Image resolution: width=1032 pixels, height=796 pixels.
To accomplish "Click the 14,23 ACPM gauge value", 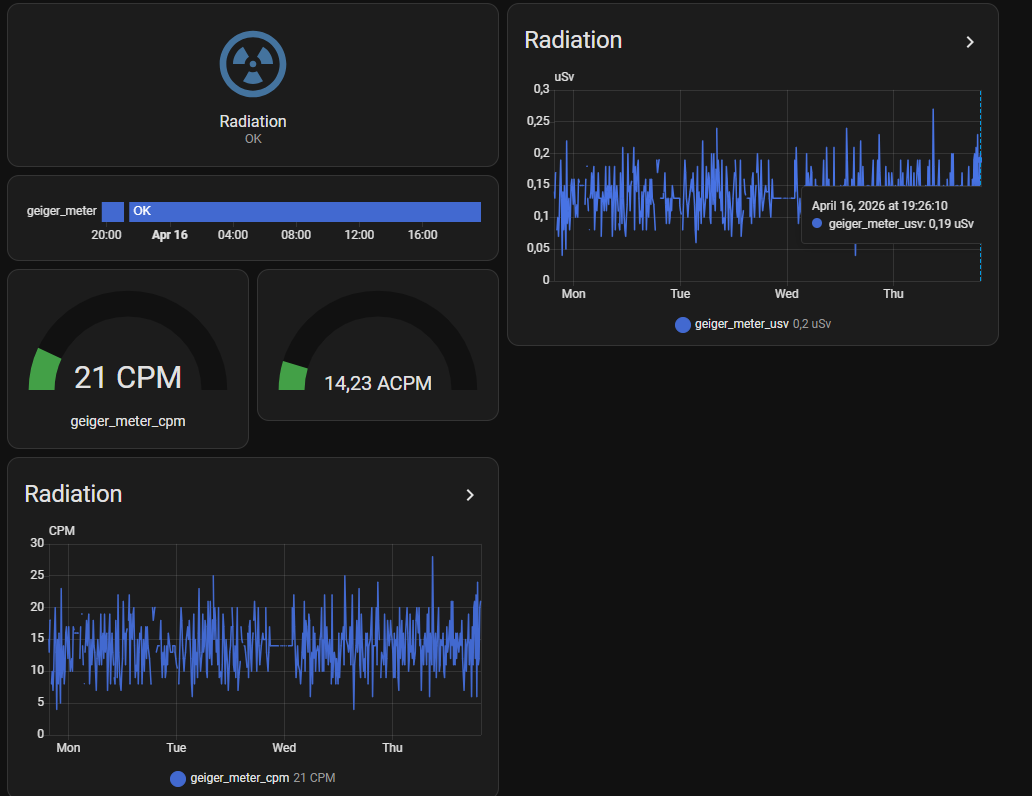I will pos(378,382).
